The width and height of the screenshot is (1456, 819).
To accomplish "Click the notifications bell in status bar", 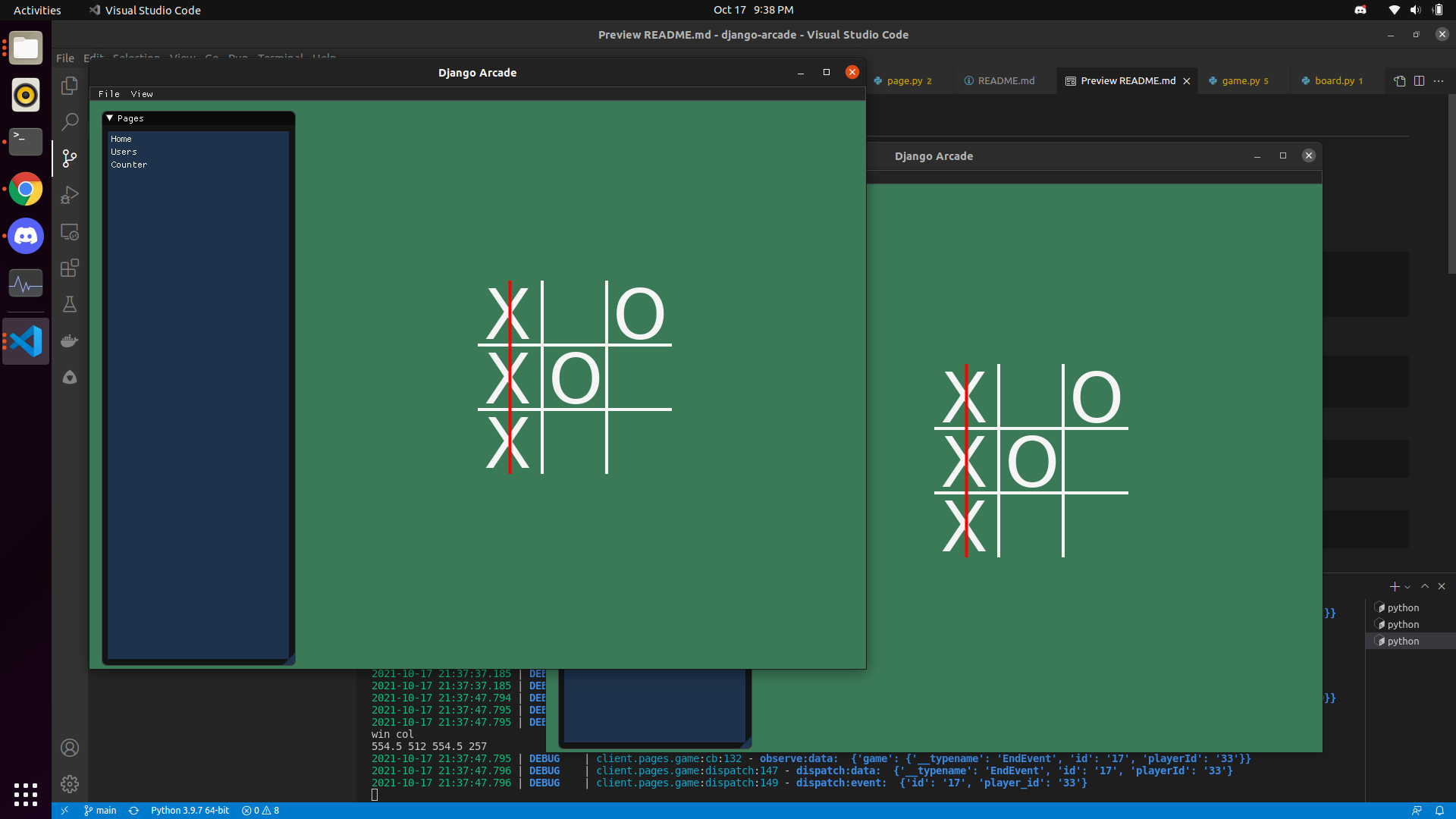I will tap(1439, 811).
